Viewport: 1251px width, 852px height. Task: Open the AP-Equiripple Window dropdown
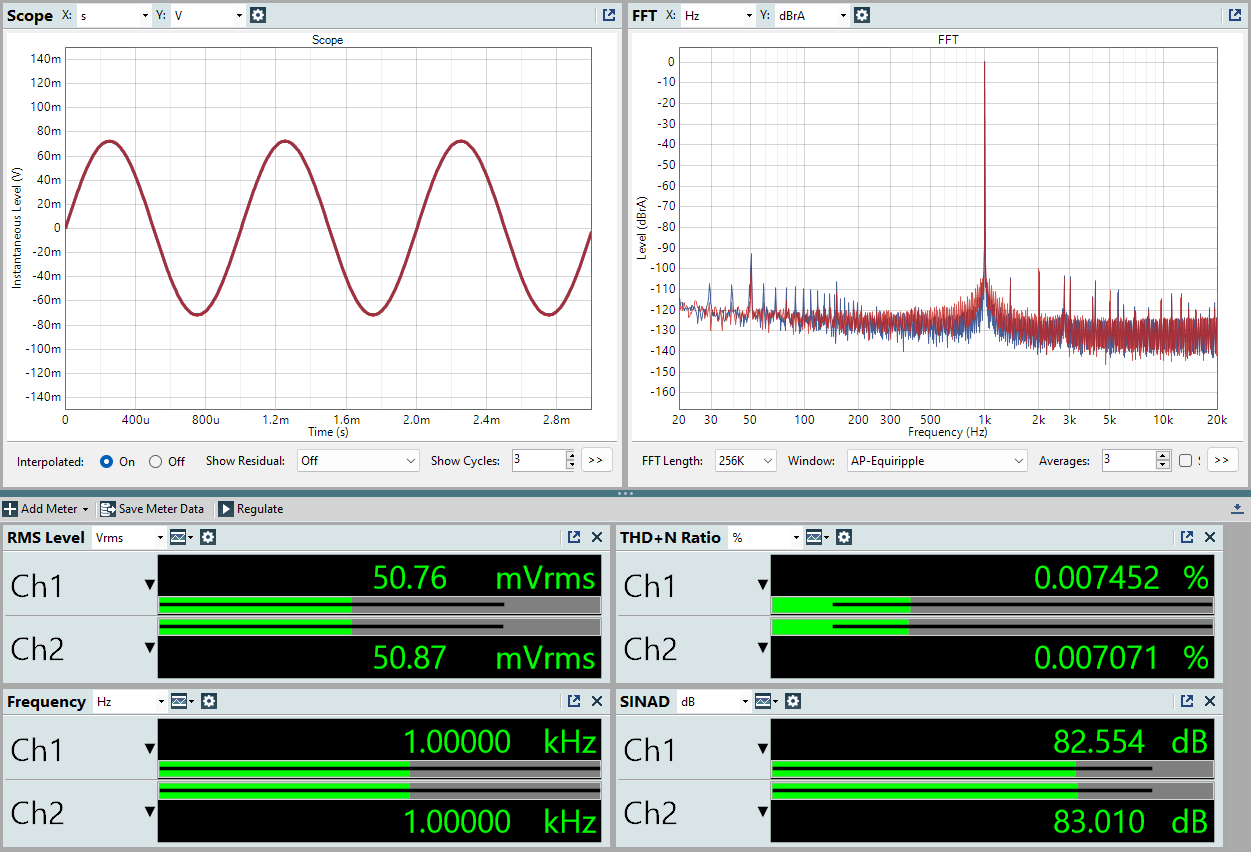[936, 461]
